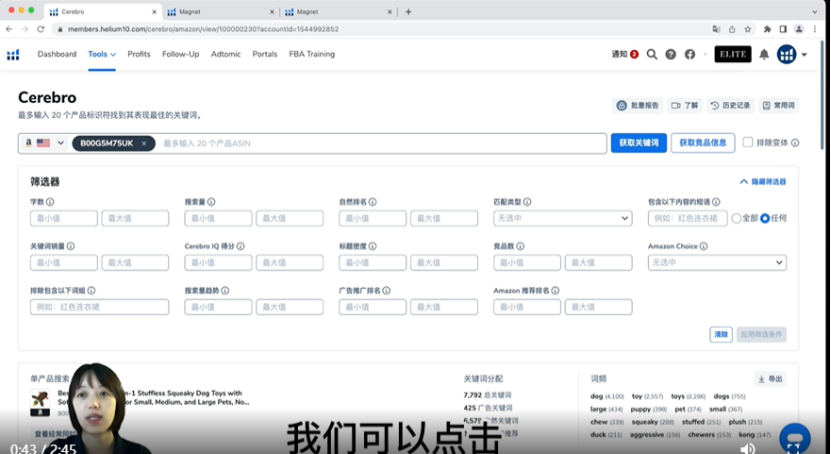Open the Facebook icon in header

(690, 54)
